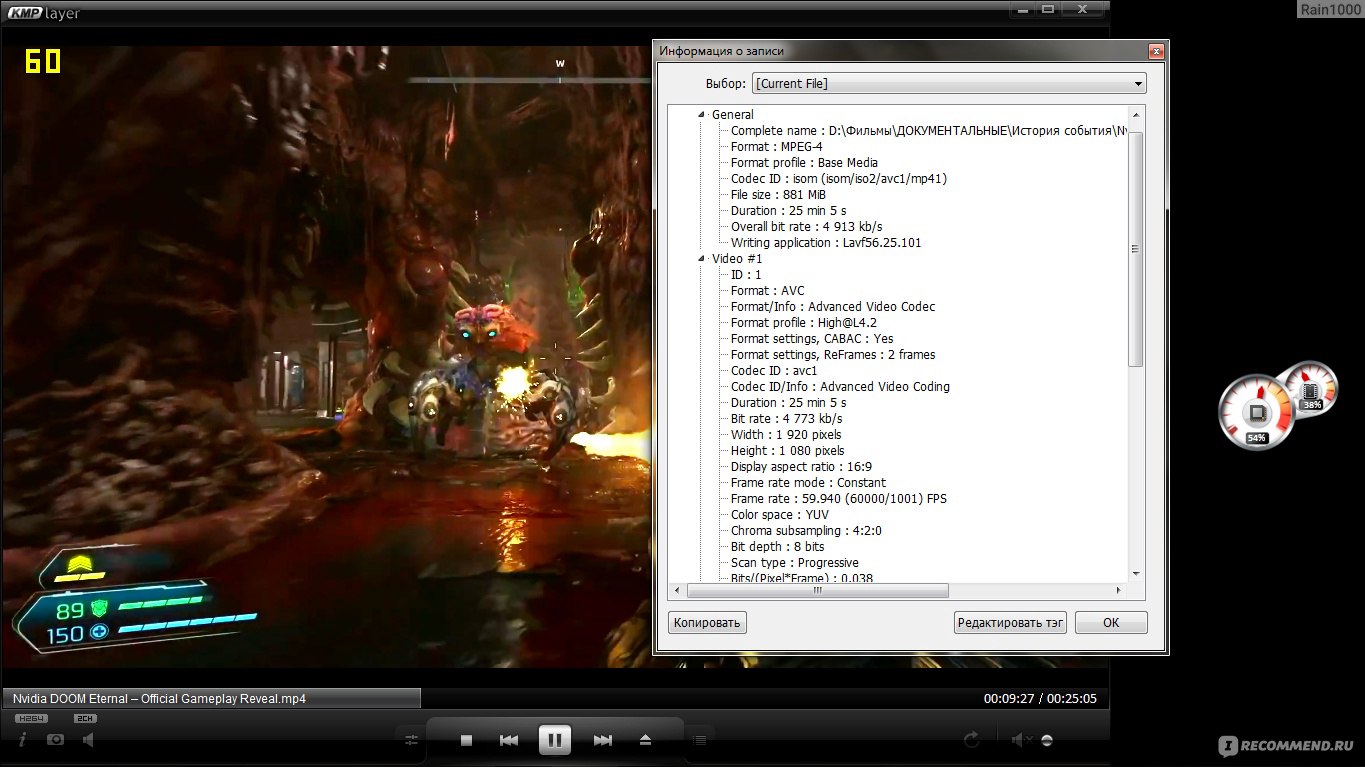This screenshot has width=1365, height=767.
Task: Click the elapsed time display 00:09:27
Action: [x=1009, y=699]
